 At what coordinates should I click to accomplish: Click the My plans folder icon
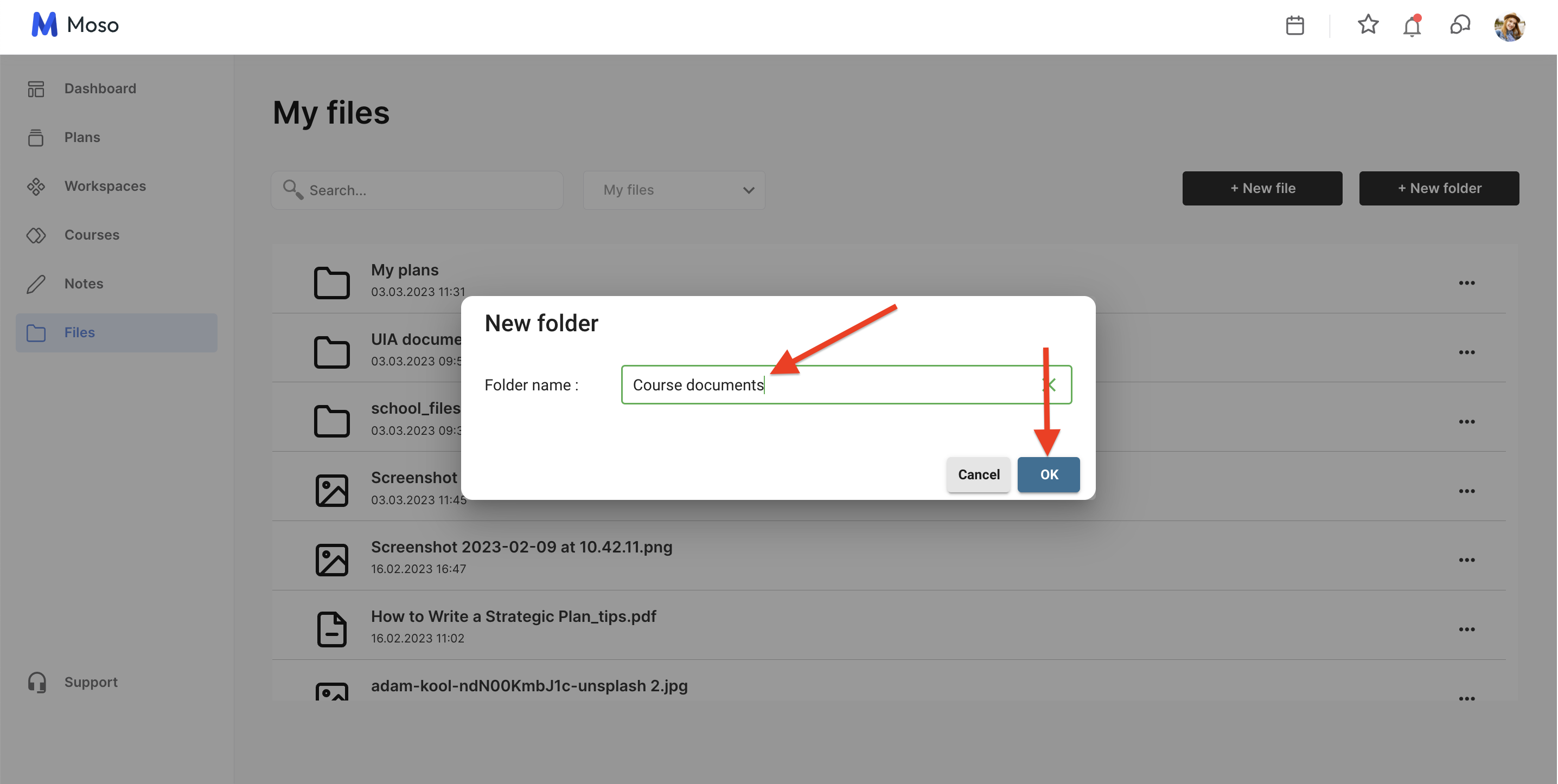(331, 282)
